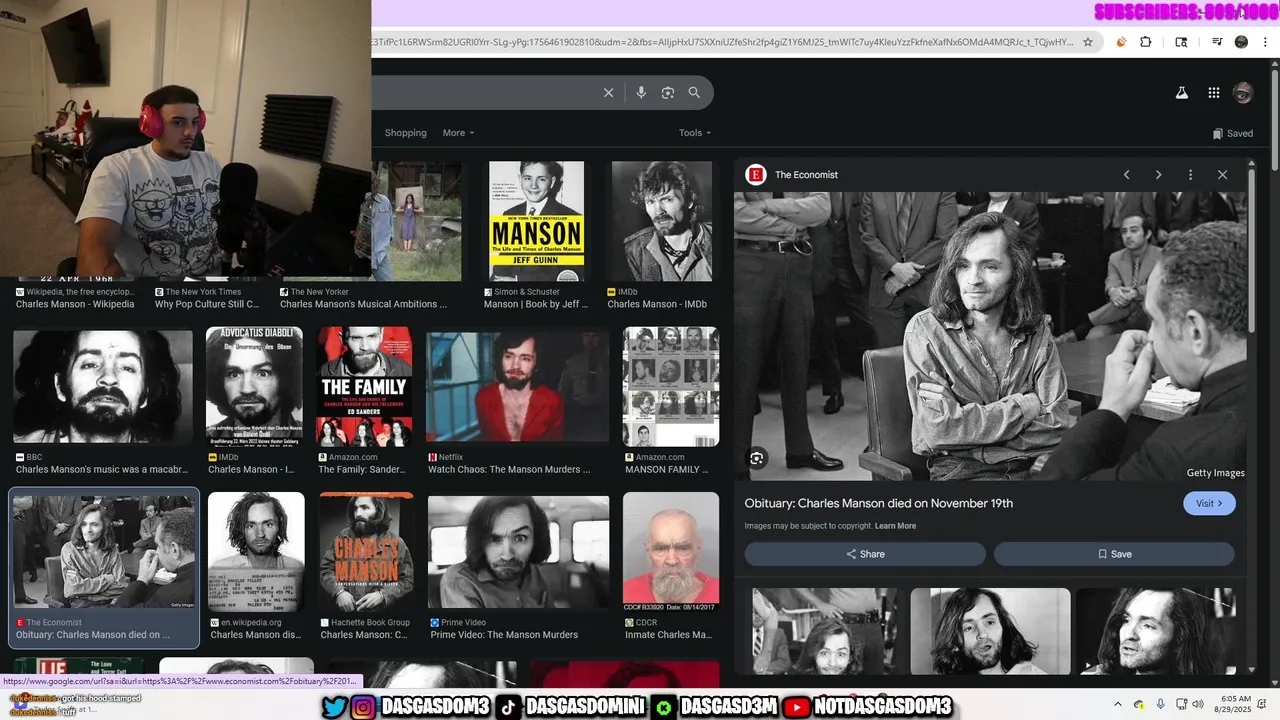Click 'Why Pop Culture Still C...' caption

207,304
